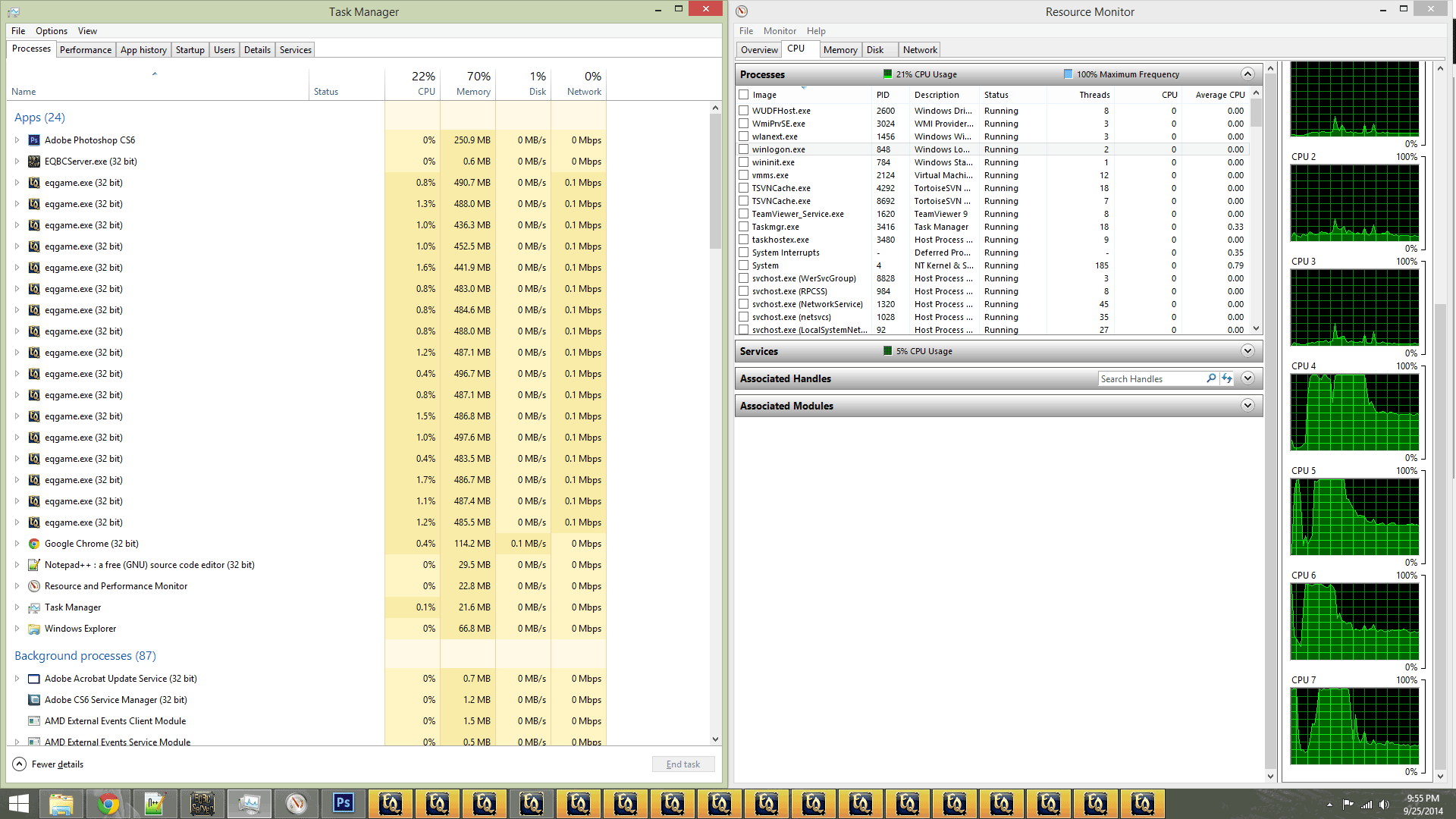Switch to the Performance tab
The width and height of the screenshot is (1456, 819).
[x=86, y=50]
